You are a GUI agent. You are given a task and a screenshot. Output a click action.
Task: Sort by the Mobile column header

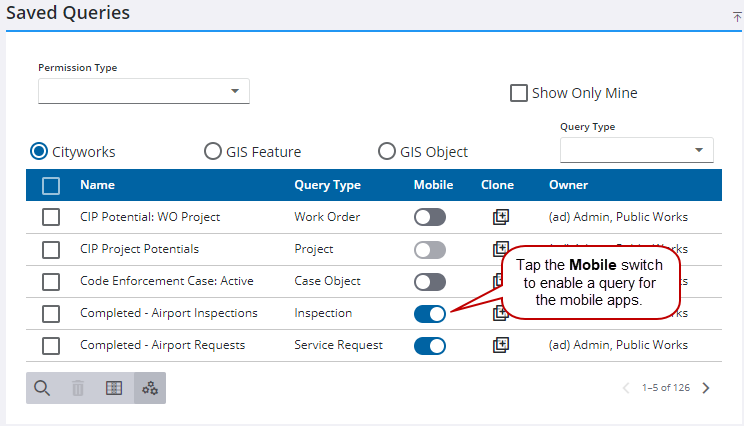click(x=433, y=185)
